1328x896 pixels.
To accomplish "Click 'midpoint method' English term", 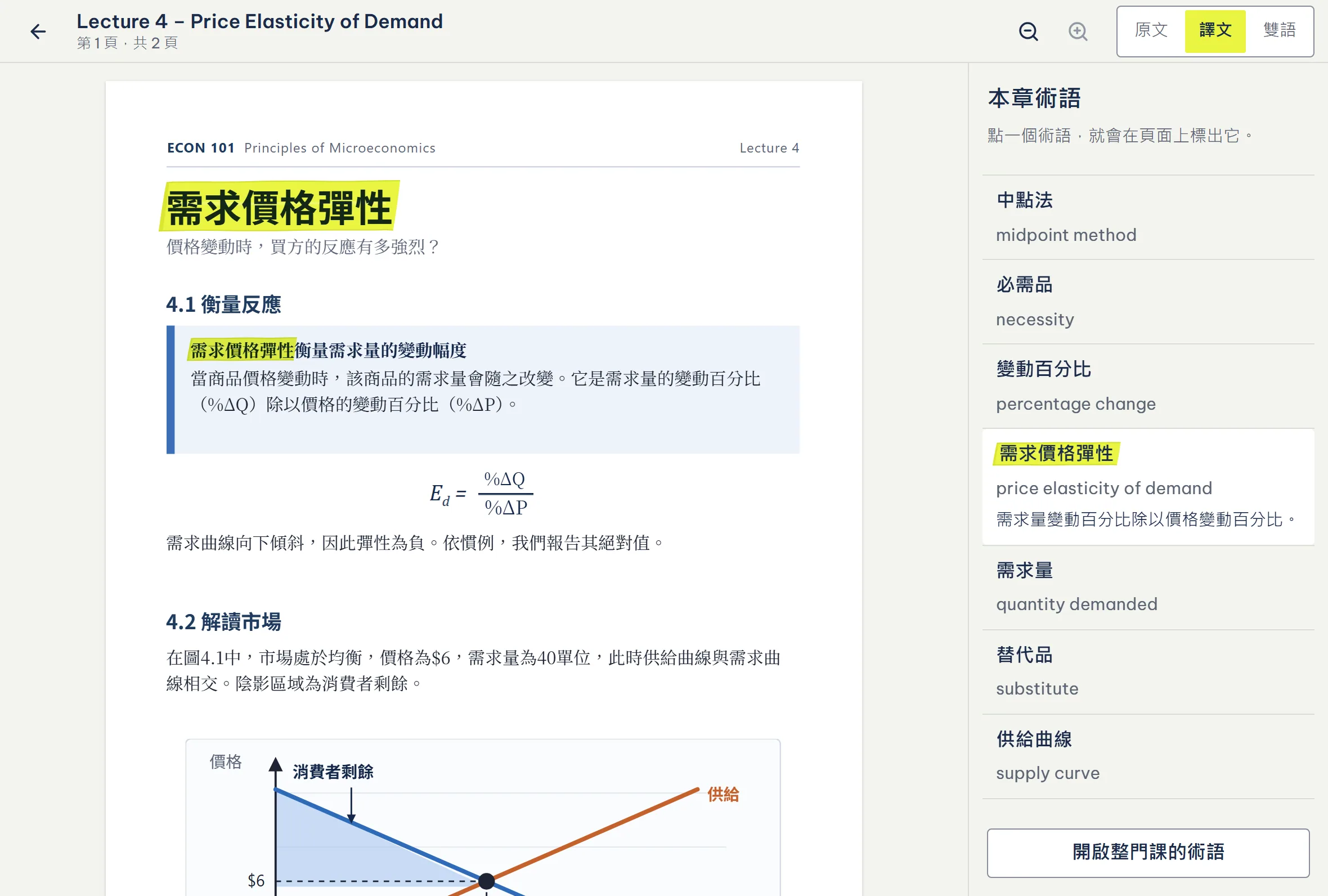I will point(1066,235).
